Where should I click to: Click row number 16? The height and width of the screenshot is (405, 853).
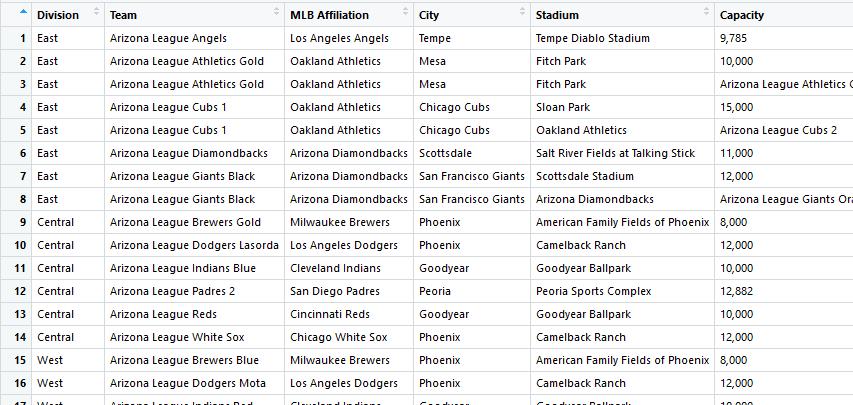pos(20,383)
